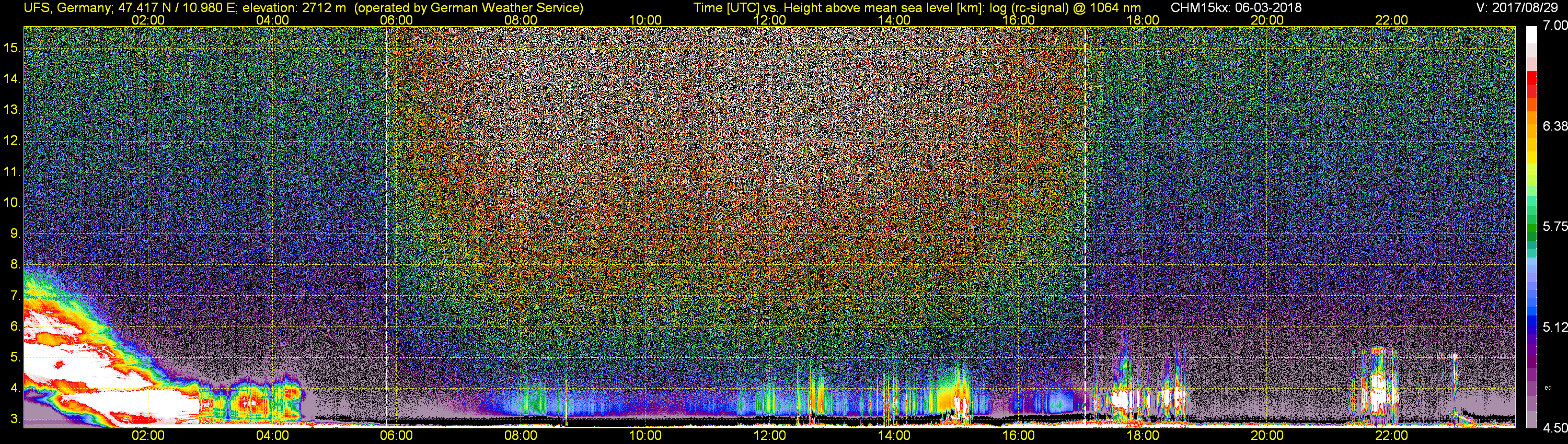Click the 10:00 label on top time axis

click(x=645, y=20)
